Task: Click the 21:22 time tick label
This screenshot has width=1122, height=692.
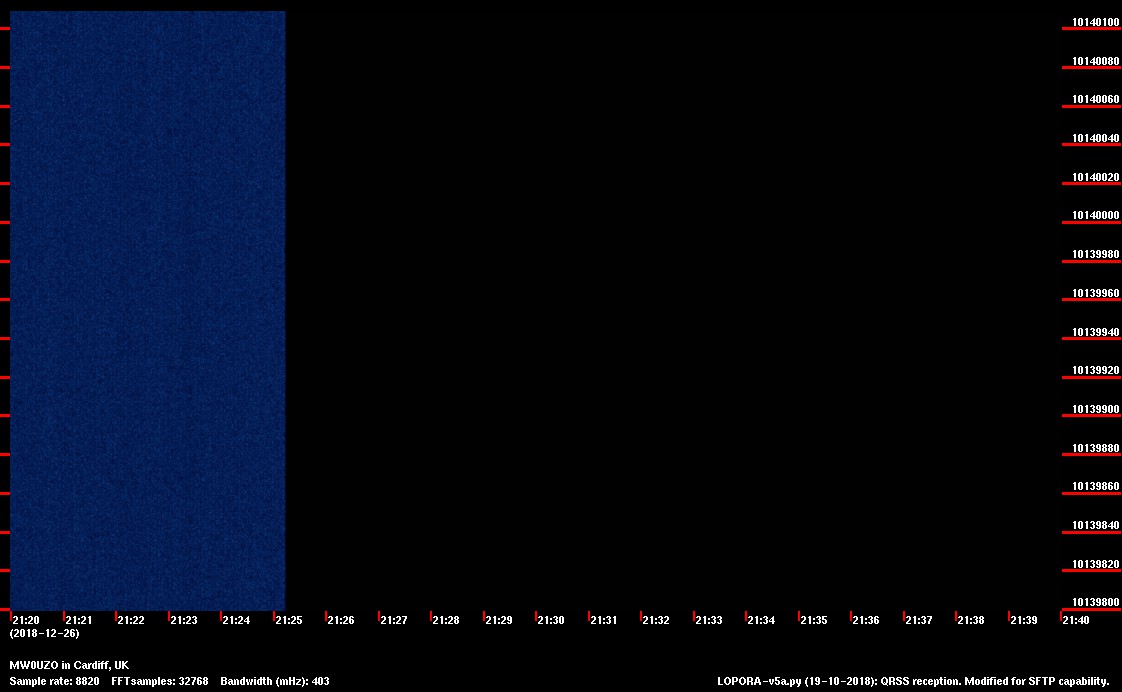Action: [131, 620]
